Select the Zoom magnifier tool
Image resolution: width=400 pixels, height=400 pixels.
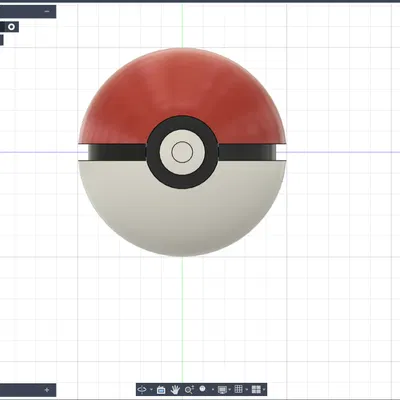[x=189, y=389]
